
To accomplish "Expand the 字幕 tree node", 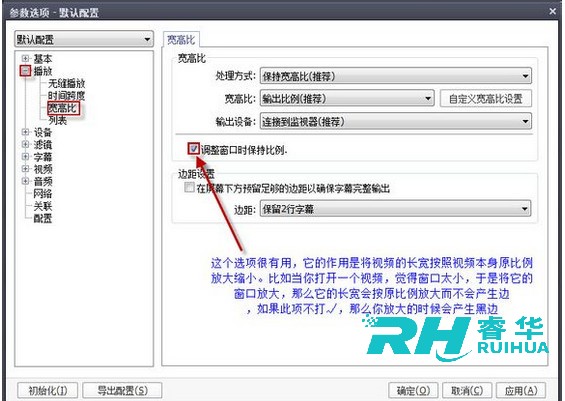I will (x=25, y=157).
